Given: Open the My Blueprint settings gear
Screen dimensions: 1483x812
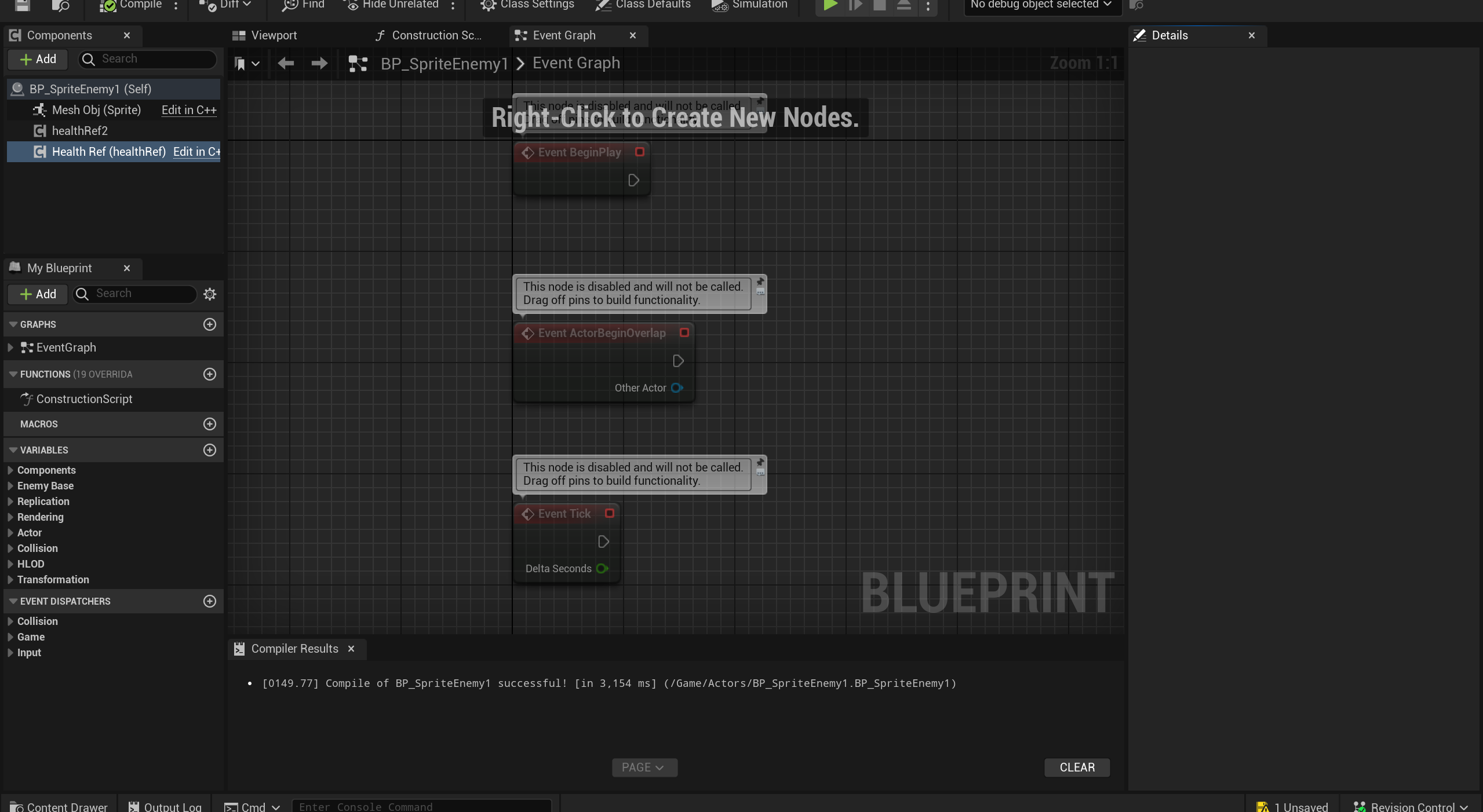Looking at the screenshot, I should (210, 294).
